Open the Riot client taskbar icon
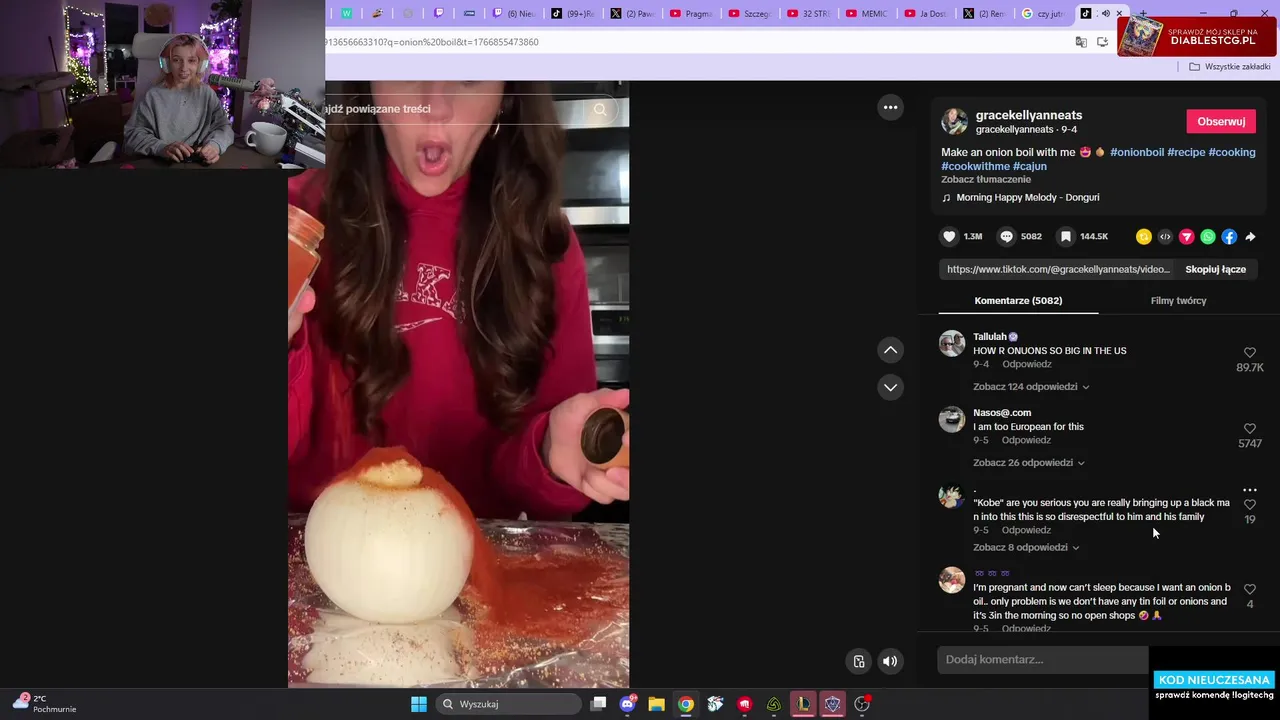Viewport: 1280px width, 720px height. pos(744,704)
